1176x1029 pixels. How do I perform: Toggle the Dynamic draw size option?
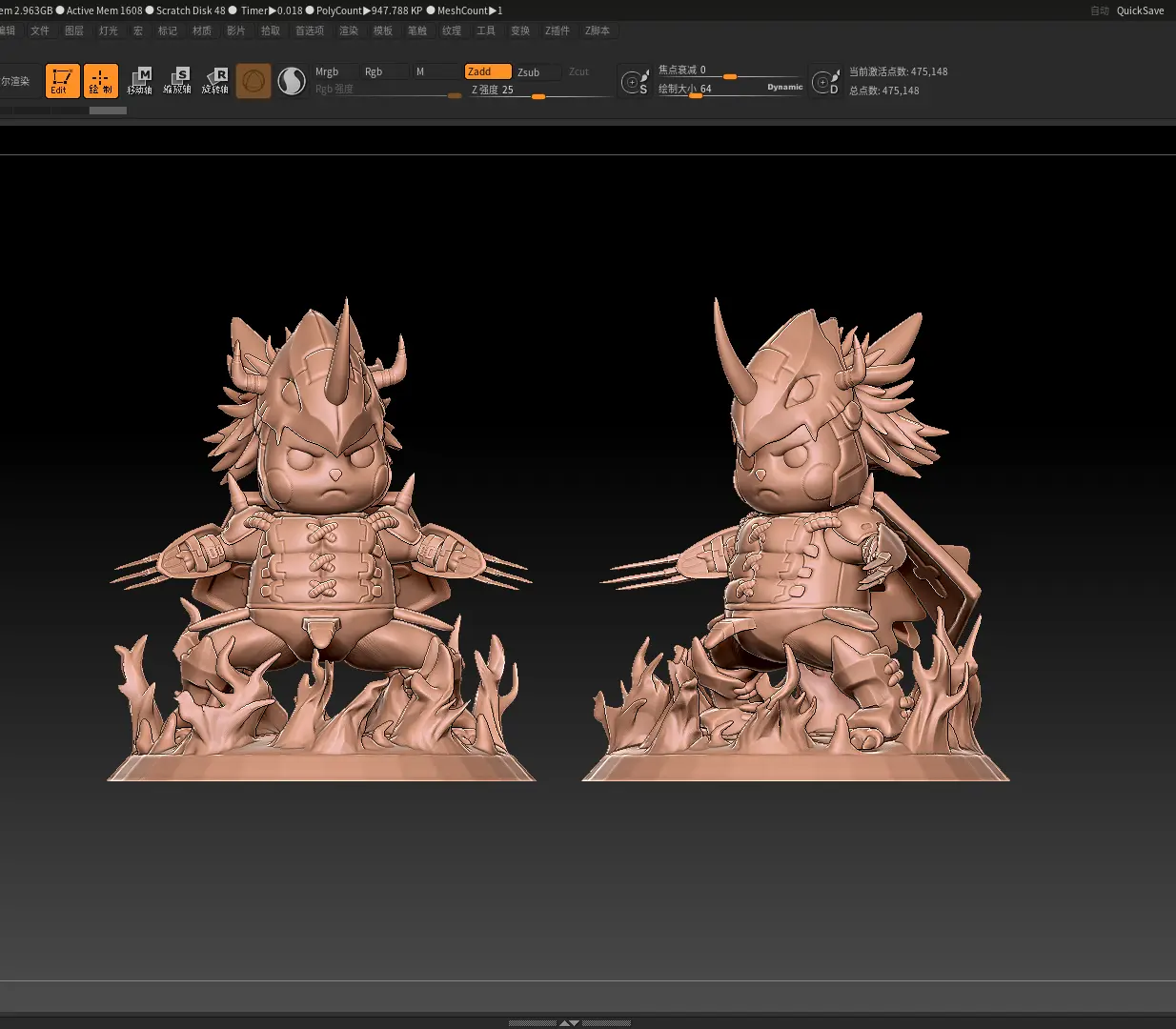[x=785, y=87]
